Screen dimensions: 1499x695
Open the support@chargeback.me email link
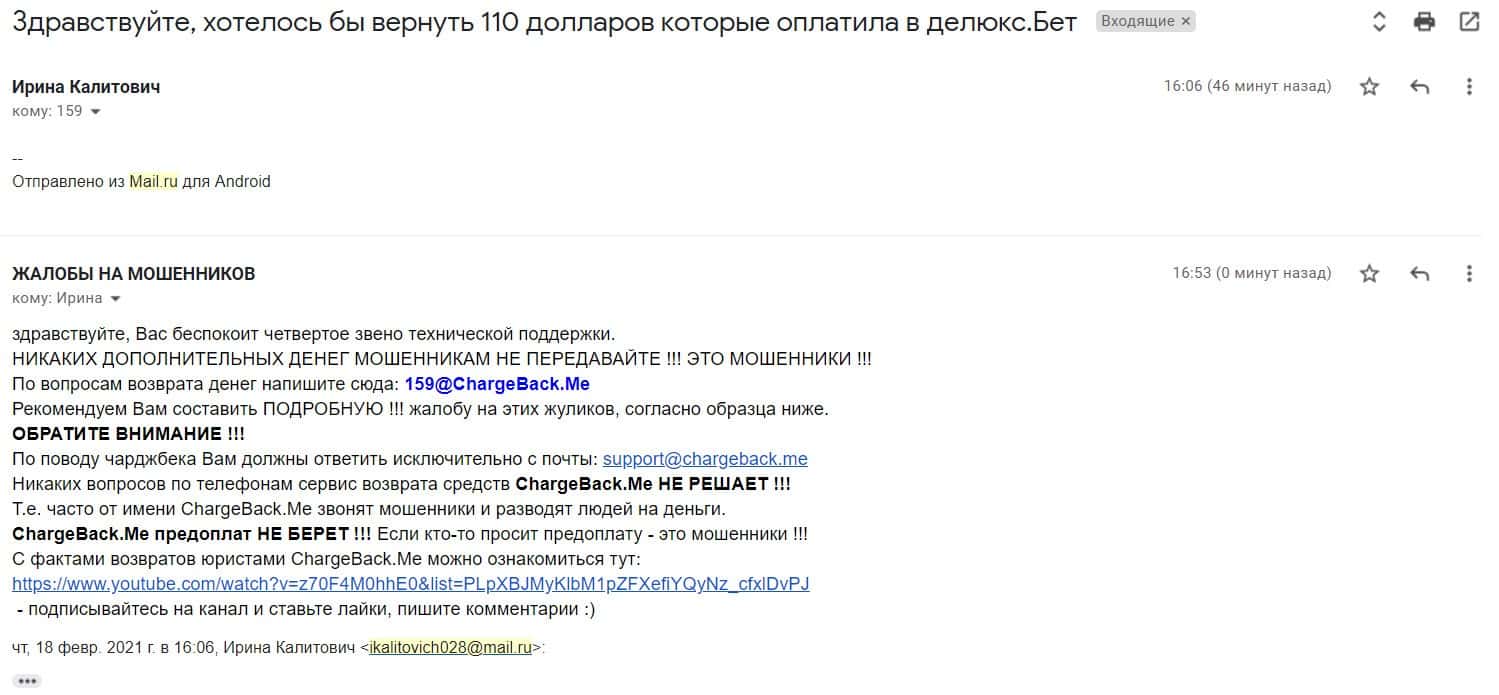point(705,459)
